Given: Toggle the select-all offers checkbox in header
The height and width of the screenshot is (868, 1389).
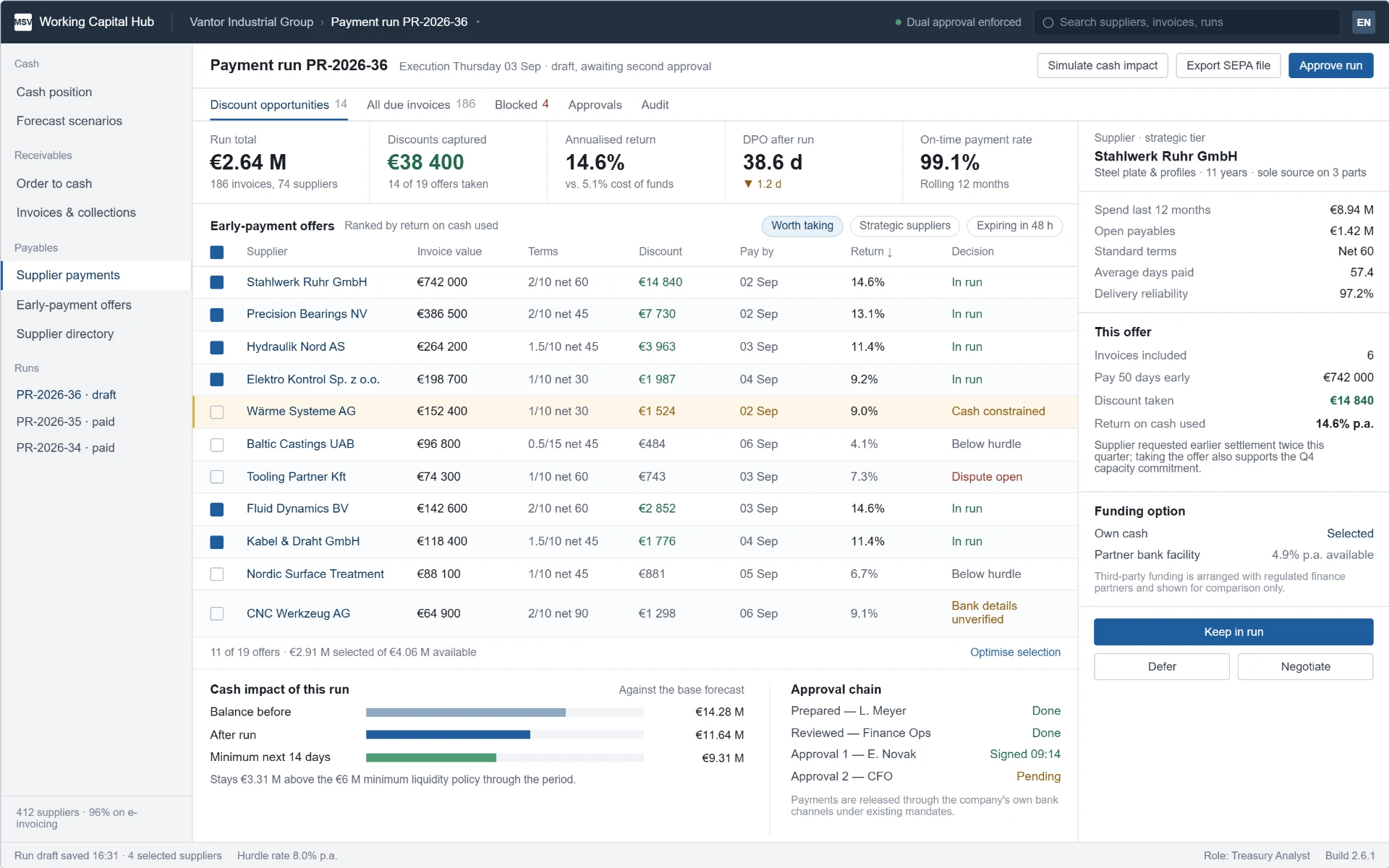Looking at the screenshot, I should [x=216, y=252].
